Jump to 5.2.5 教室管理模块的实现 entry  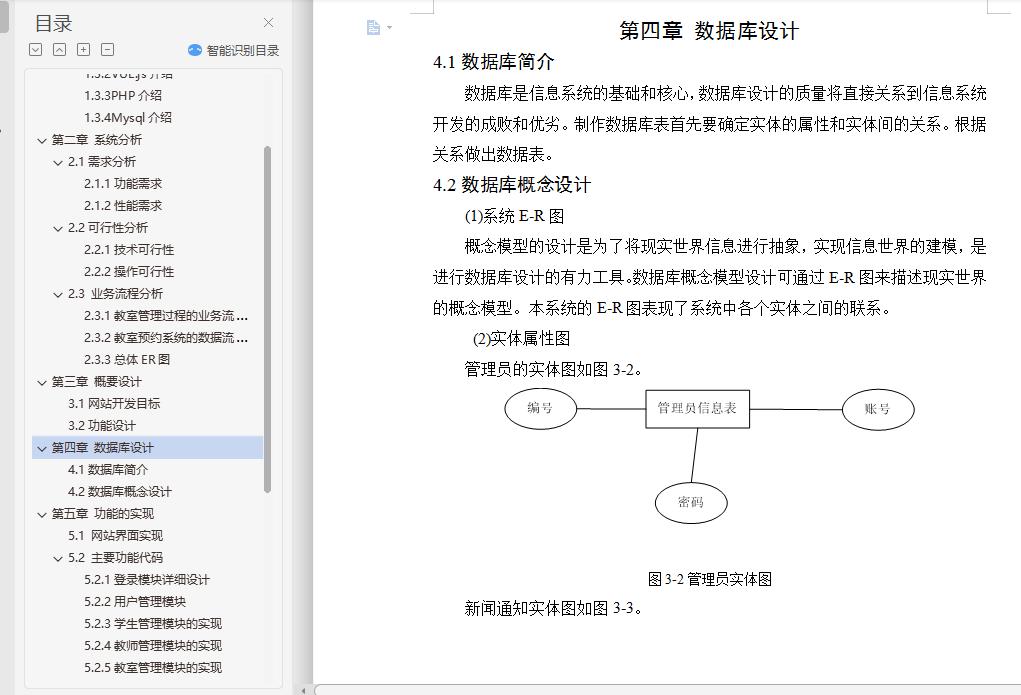(153, 668)
